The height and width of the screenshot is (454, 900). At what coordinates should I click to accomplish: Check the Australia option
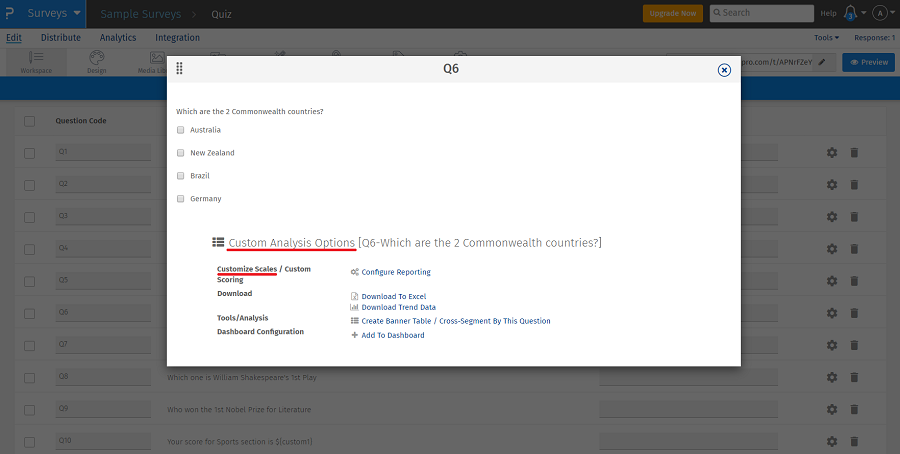click(181, 130)
